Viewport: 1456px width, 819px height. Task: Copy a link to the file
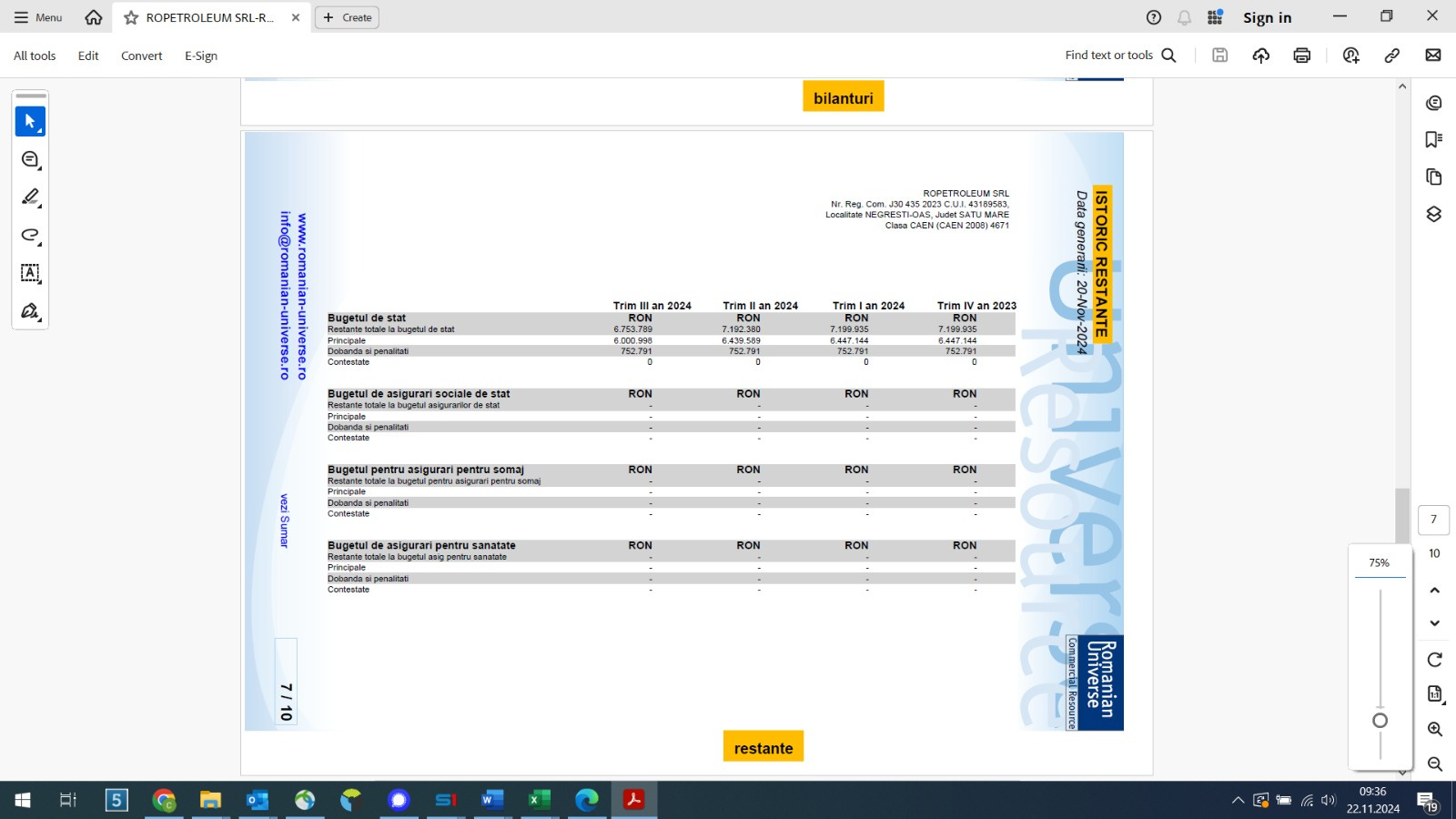click(x=1392, y=56)
